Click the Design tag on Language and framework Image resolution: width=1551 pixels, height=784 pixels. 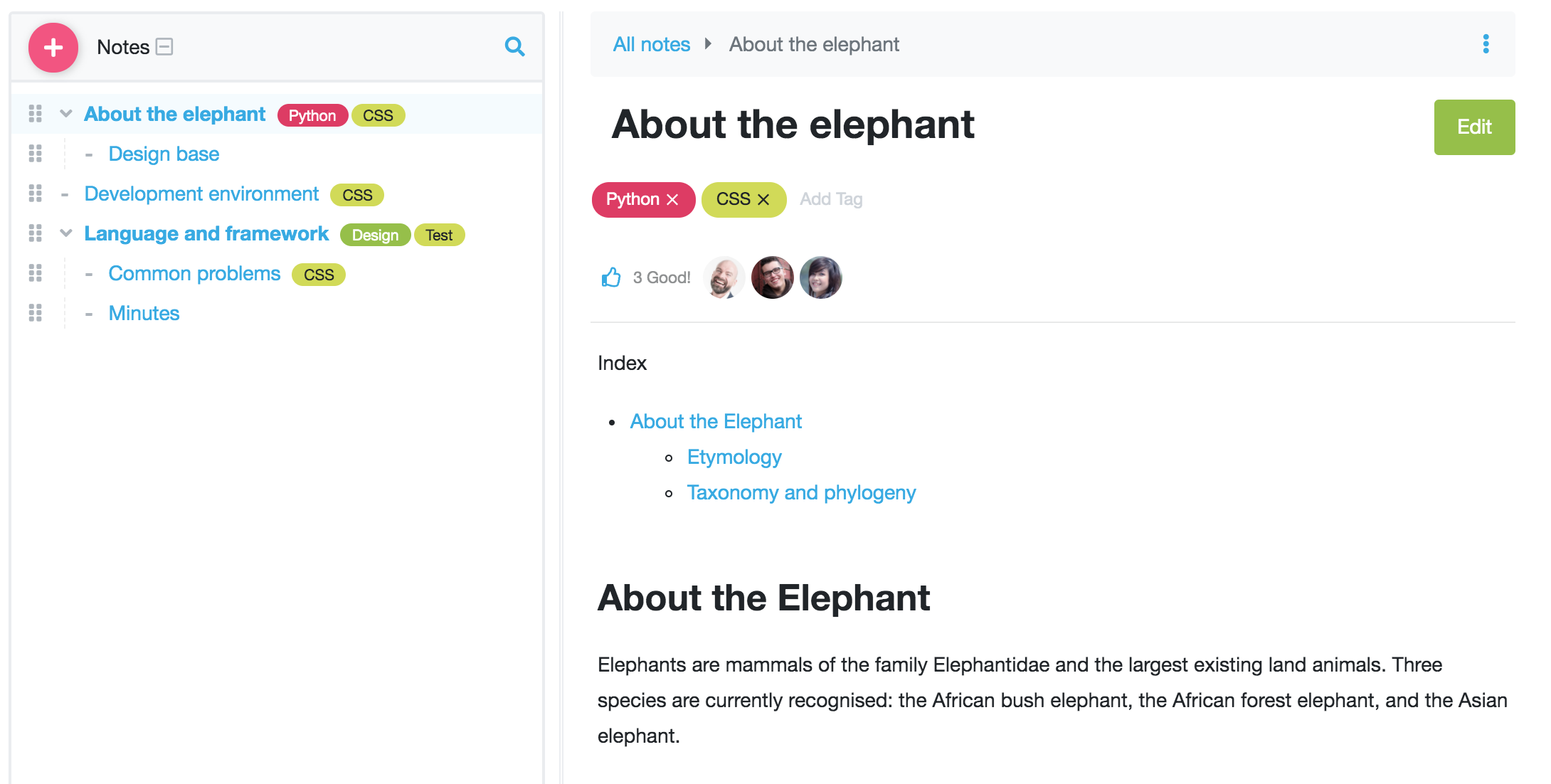[x=375, y=235]
